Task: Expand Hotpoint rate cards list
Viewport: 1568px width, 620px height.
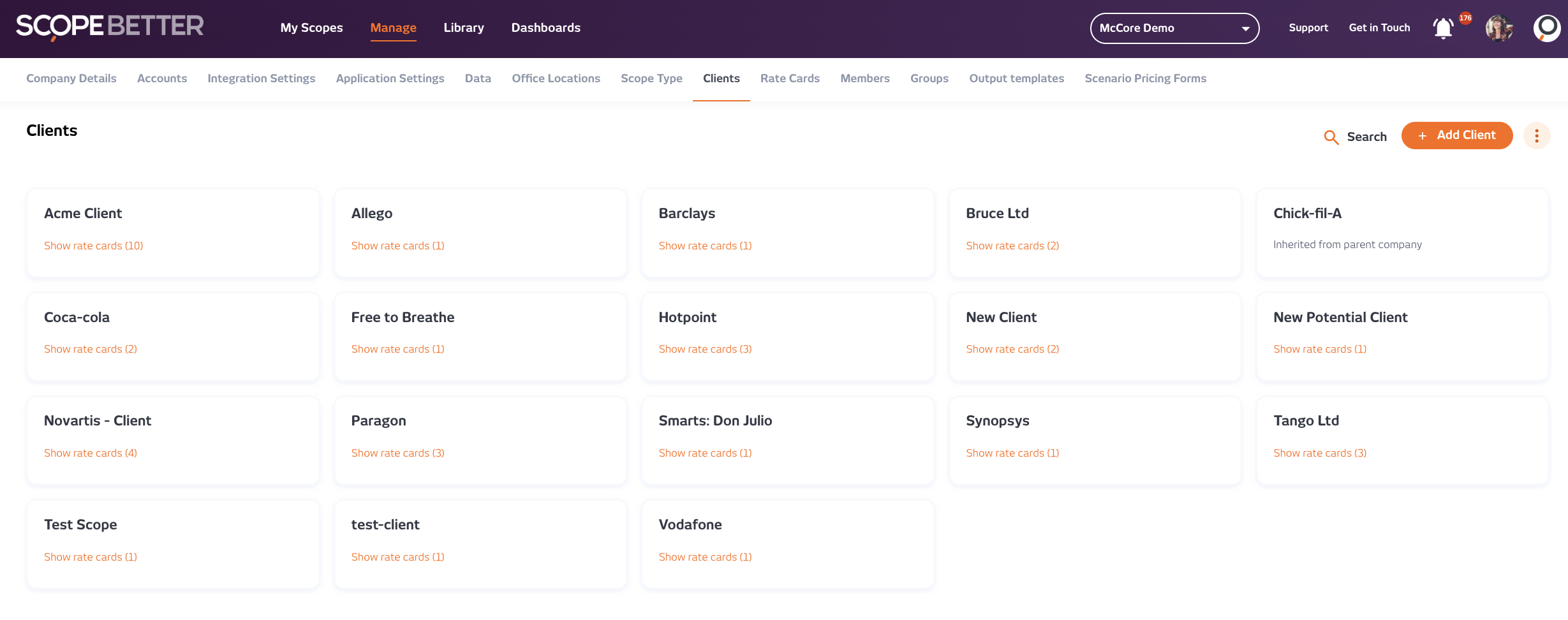Action: coord(705,349)
